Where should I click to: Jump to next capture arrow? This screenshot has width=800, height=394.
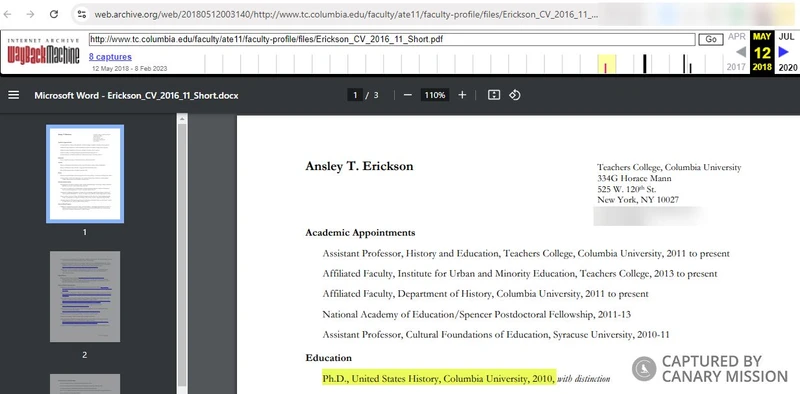pyautogui.click(x=784, y=52)
